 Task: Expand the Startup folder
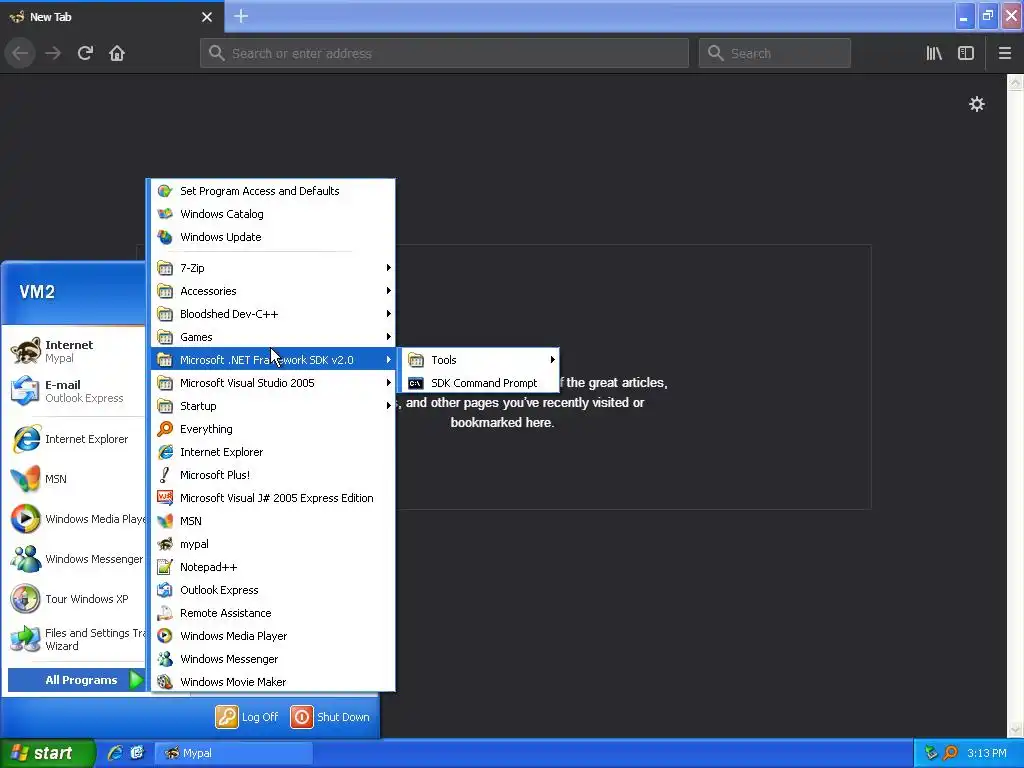[273, 406]
